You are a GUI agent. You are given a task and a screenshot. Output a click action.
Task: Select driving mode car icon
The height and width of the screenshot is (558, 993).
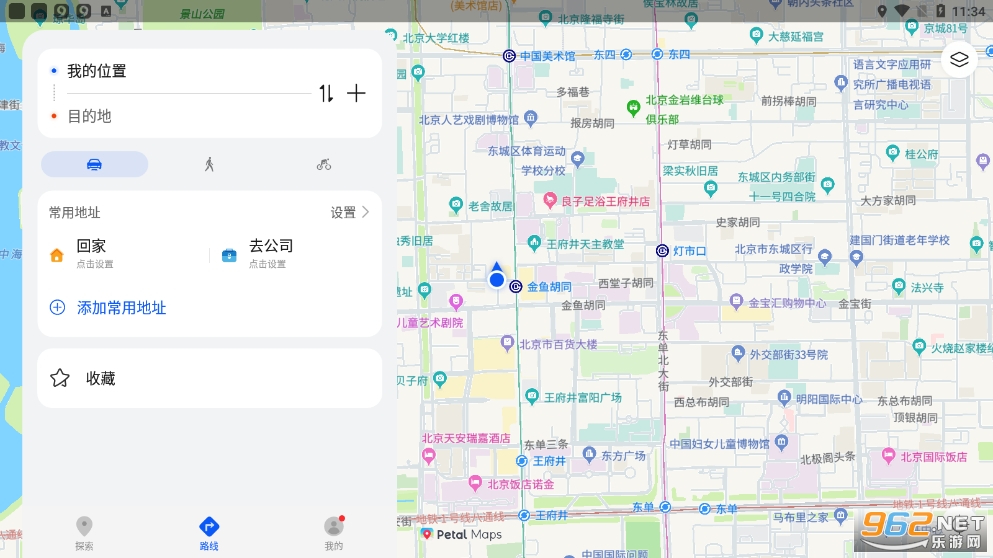click(x=94, y=164)
